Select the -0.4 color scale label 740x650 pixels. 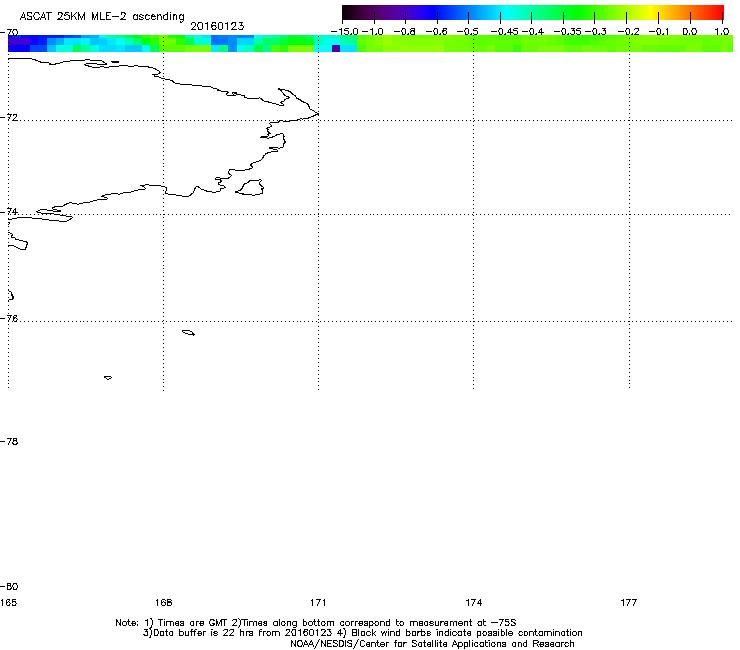pos(532,32)
